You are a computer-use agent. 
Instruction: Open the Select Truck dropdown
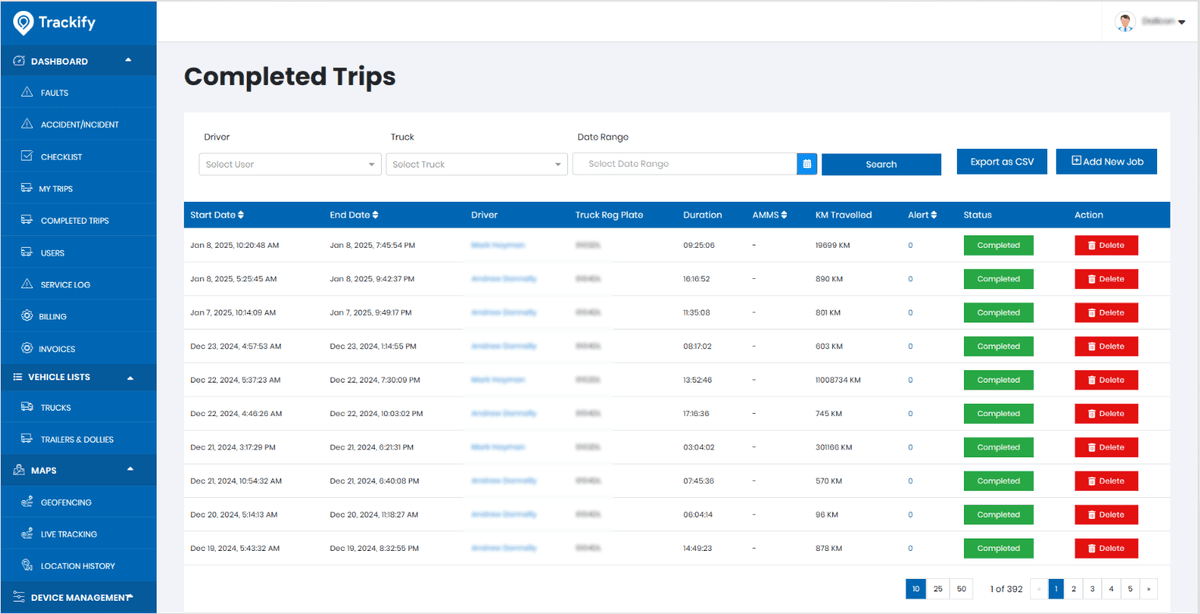(x=476, y=164)
